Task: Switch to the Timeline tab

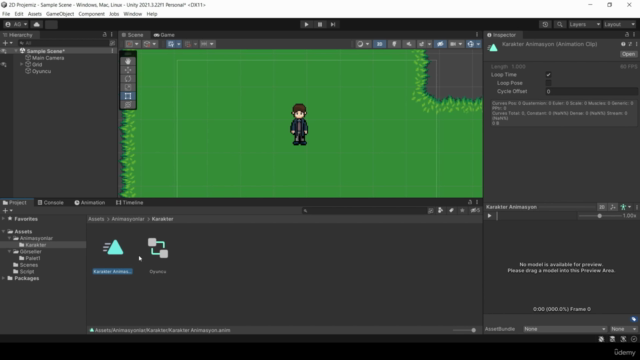Action: 129,202
